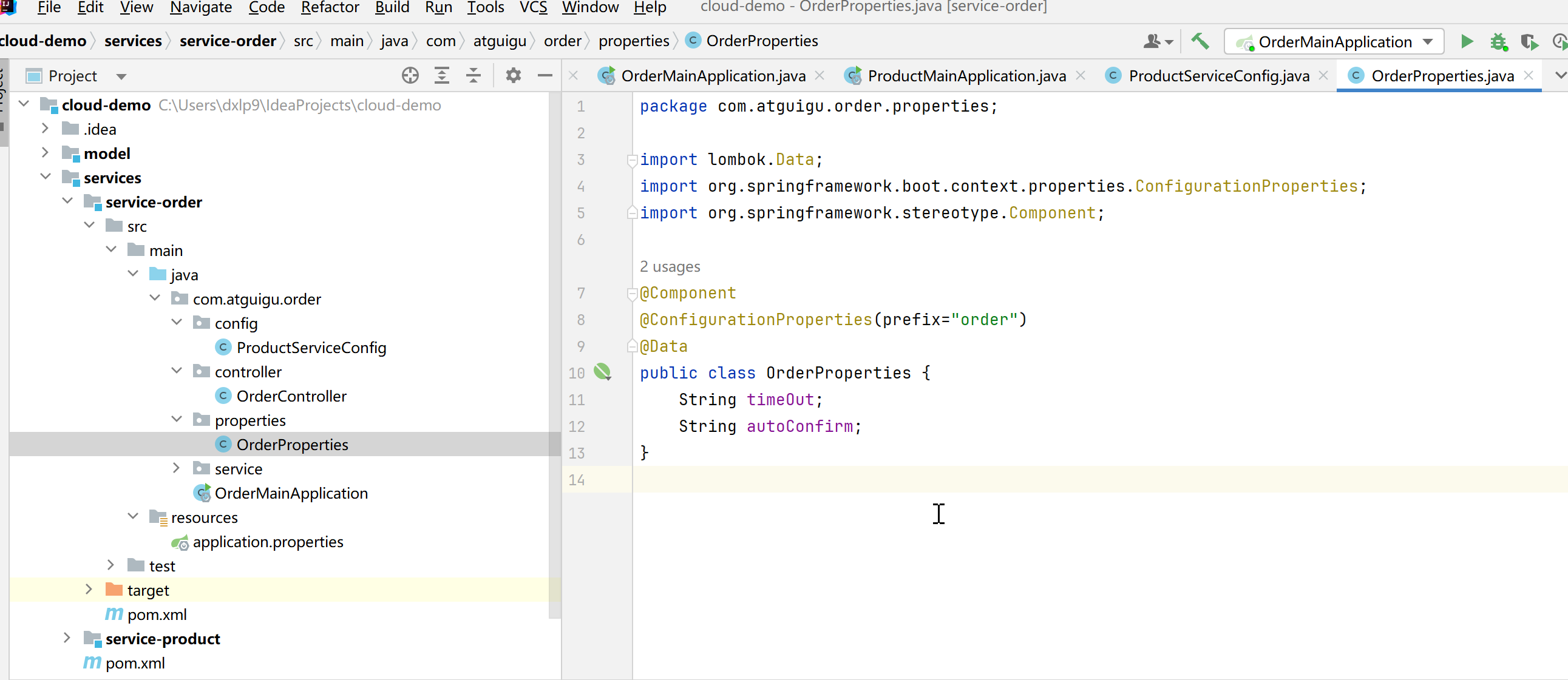This screenshot has height=680, width=1568.
Task: Expand the target folder
Action: [89, 589]
